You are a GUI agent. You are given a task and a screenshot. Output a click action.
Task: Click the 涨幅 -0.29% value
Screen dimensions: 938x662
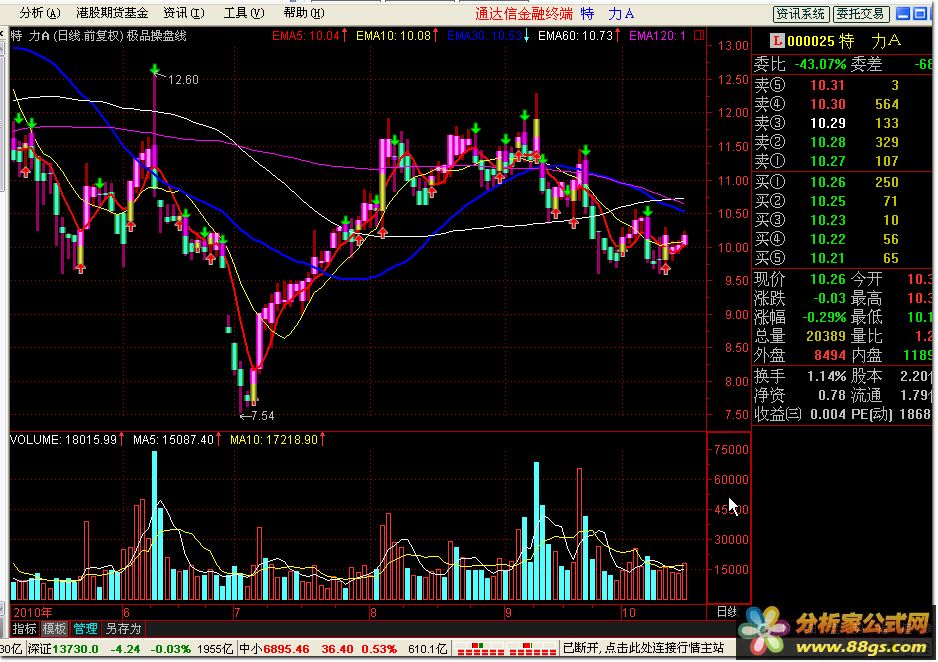tap(824, 318)
